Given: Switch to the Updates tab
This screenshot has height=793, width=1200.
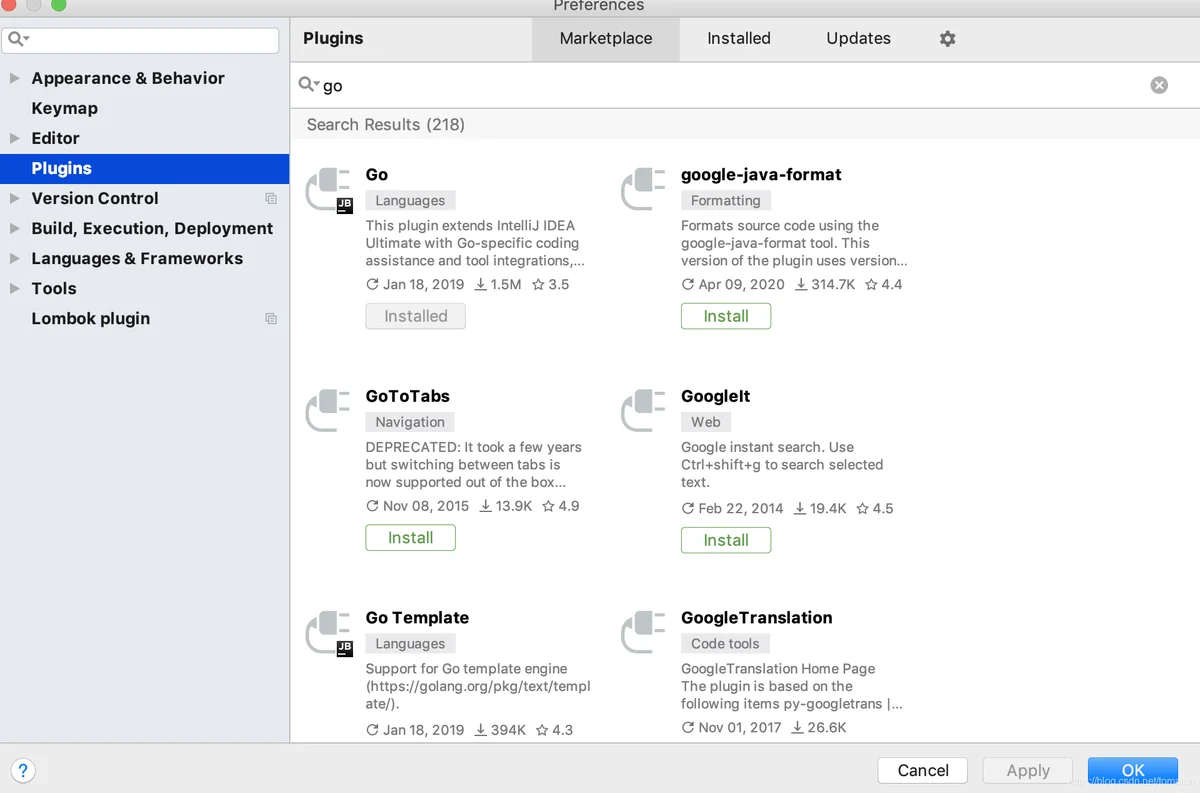Looking at the screenshot, I should click(x=858, y=39).
